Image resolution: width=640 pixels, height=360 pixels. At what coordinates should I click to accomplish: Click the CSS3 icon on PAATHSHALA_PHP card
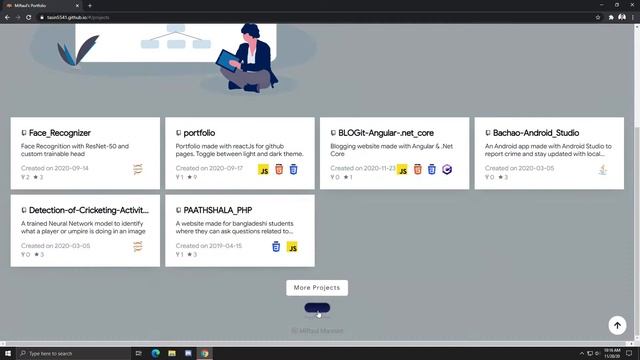tap(276, 247)
